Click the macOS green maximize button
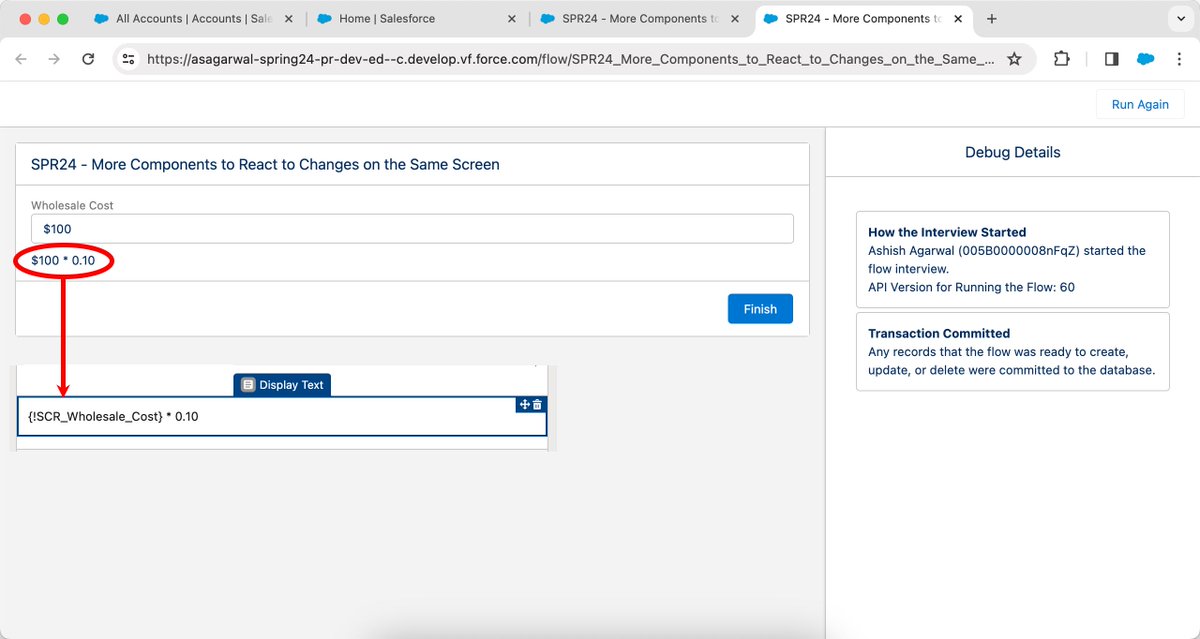The width and height of the screenshot is (1200, 639). coord(63,19)
